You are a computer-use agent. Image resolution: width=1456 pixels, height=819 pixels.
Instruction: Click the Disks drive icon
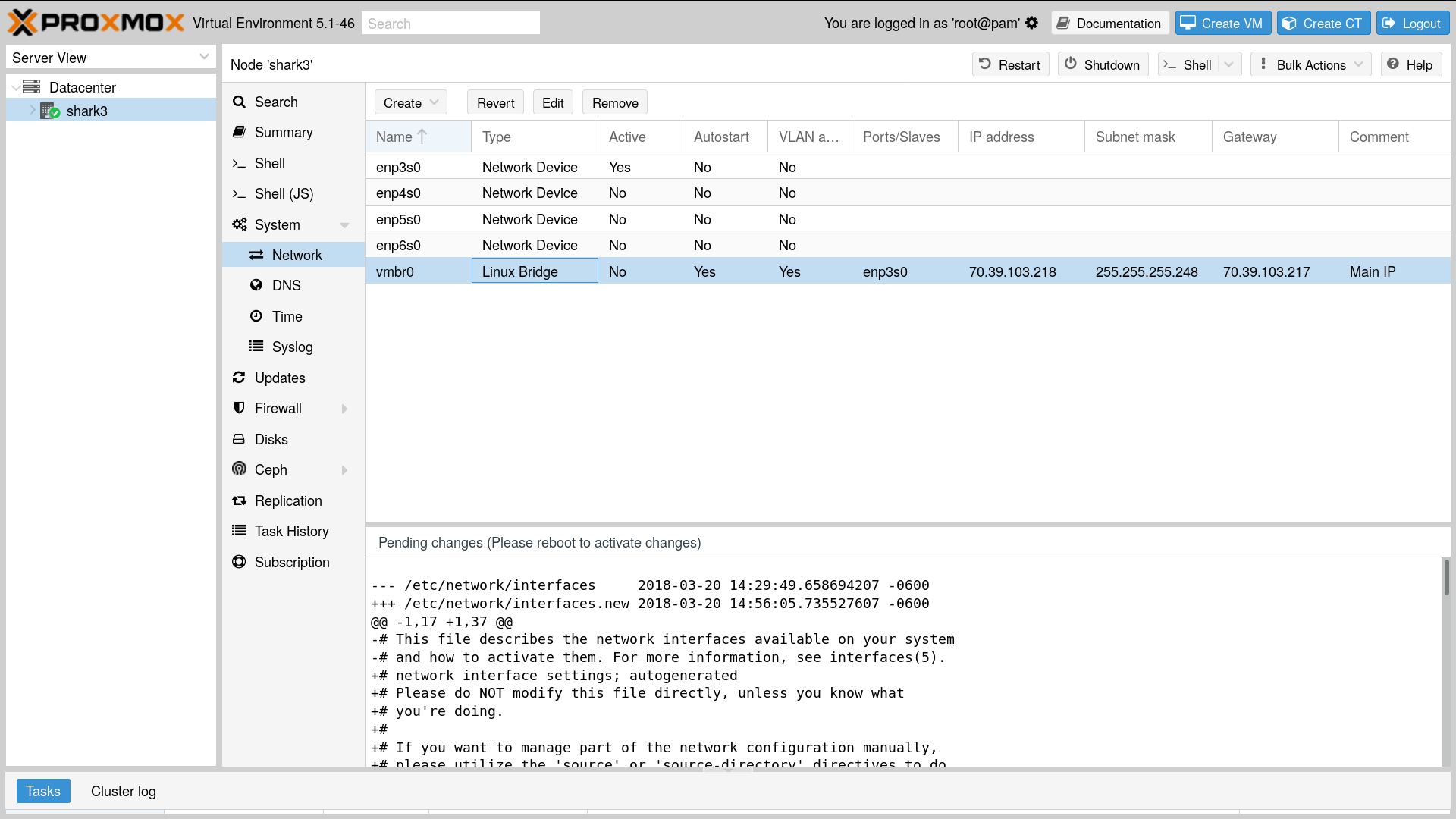[x=239, y=439]
